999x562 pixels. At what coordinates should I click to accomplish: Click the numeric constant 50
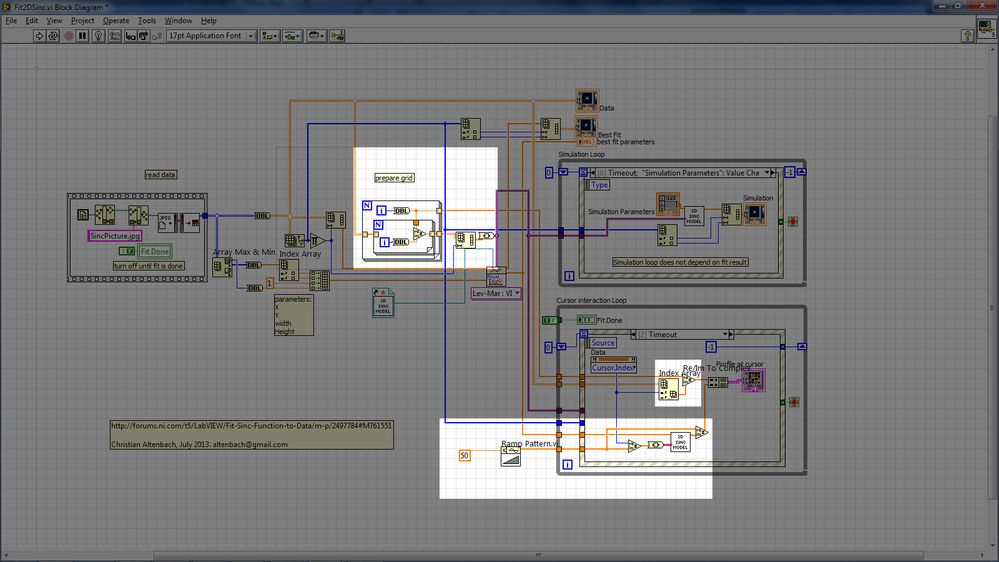coord(464,455)
